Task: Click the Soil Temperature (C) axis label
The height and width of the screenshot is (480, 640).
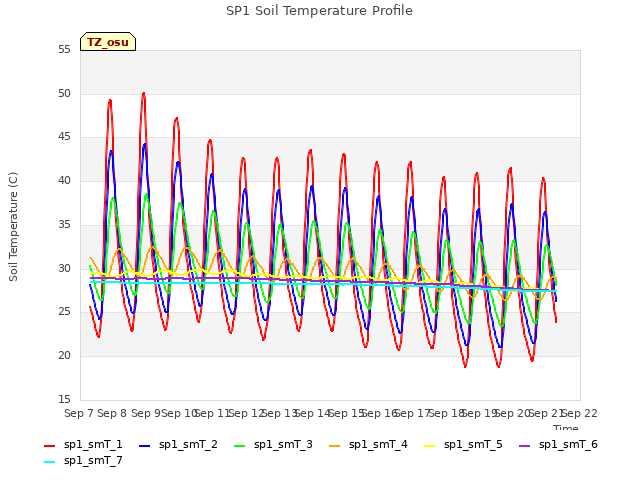Action: pos(13,227)
